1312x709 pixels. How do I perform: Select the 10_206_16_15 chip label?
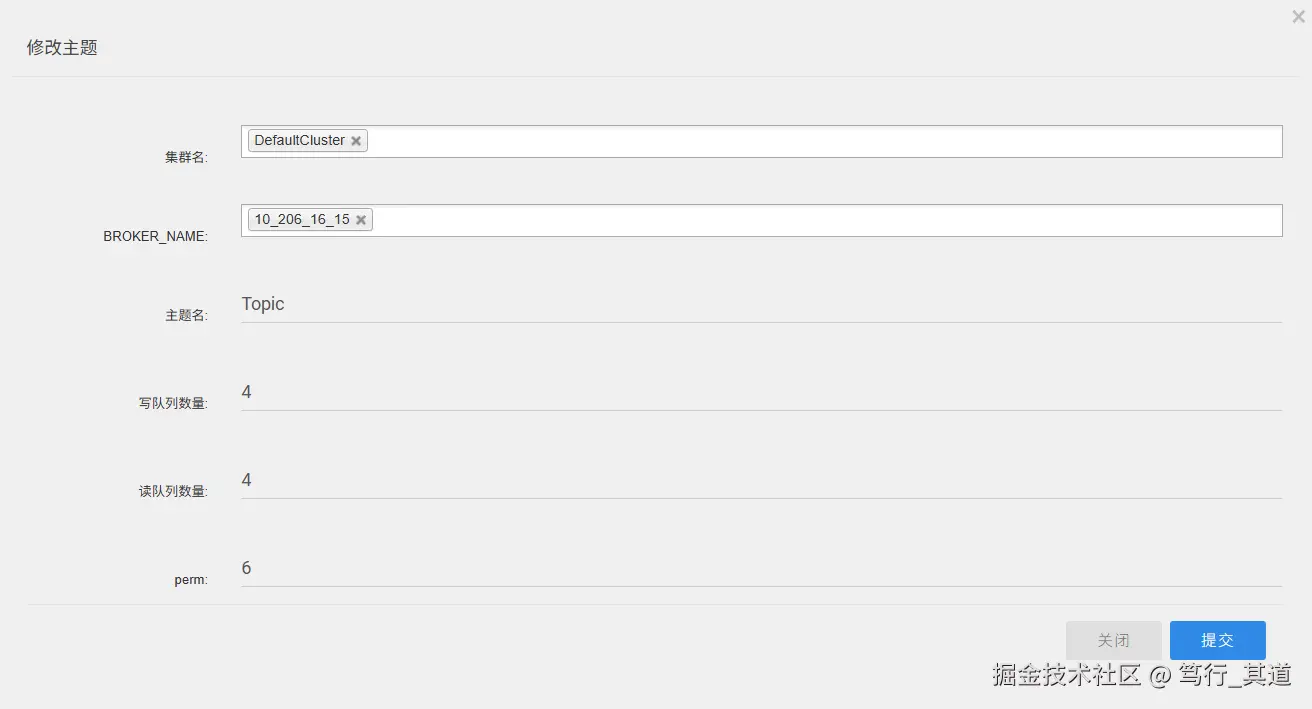(x=301, y=219)
